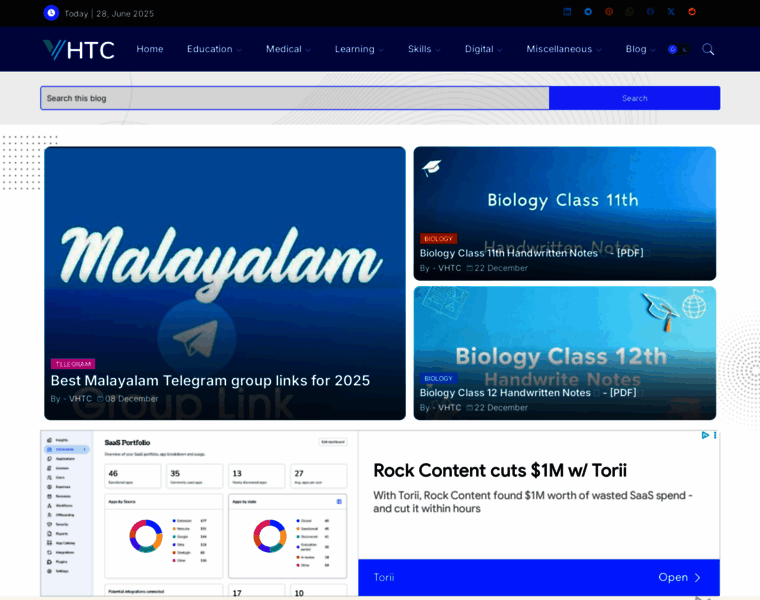The height and width of the screenshot is (600, 760).
Task: Expand the Medical dropdown menu
Action: (x=288, y=49)
